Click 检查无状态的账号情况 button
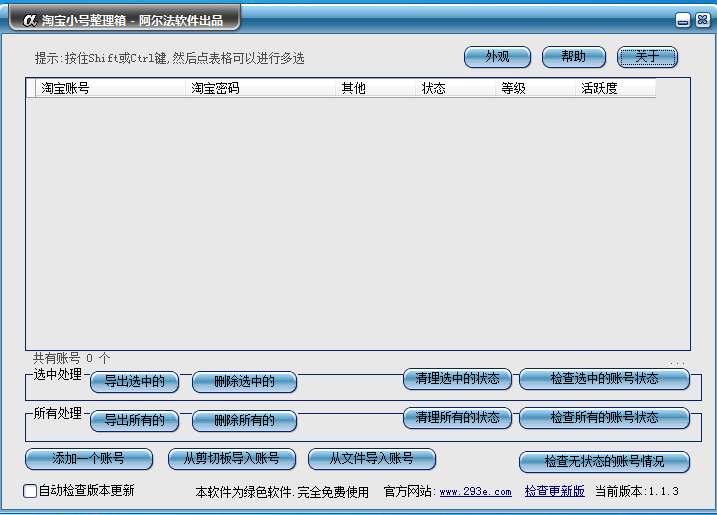Screen dimensions: 717x515 tap(604, 461)
